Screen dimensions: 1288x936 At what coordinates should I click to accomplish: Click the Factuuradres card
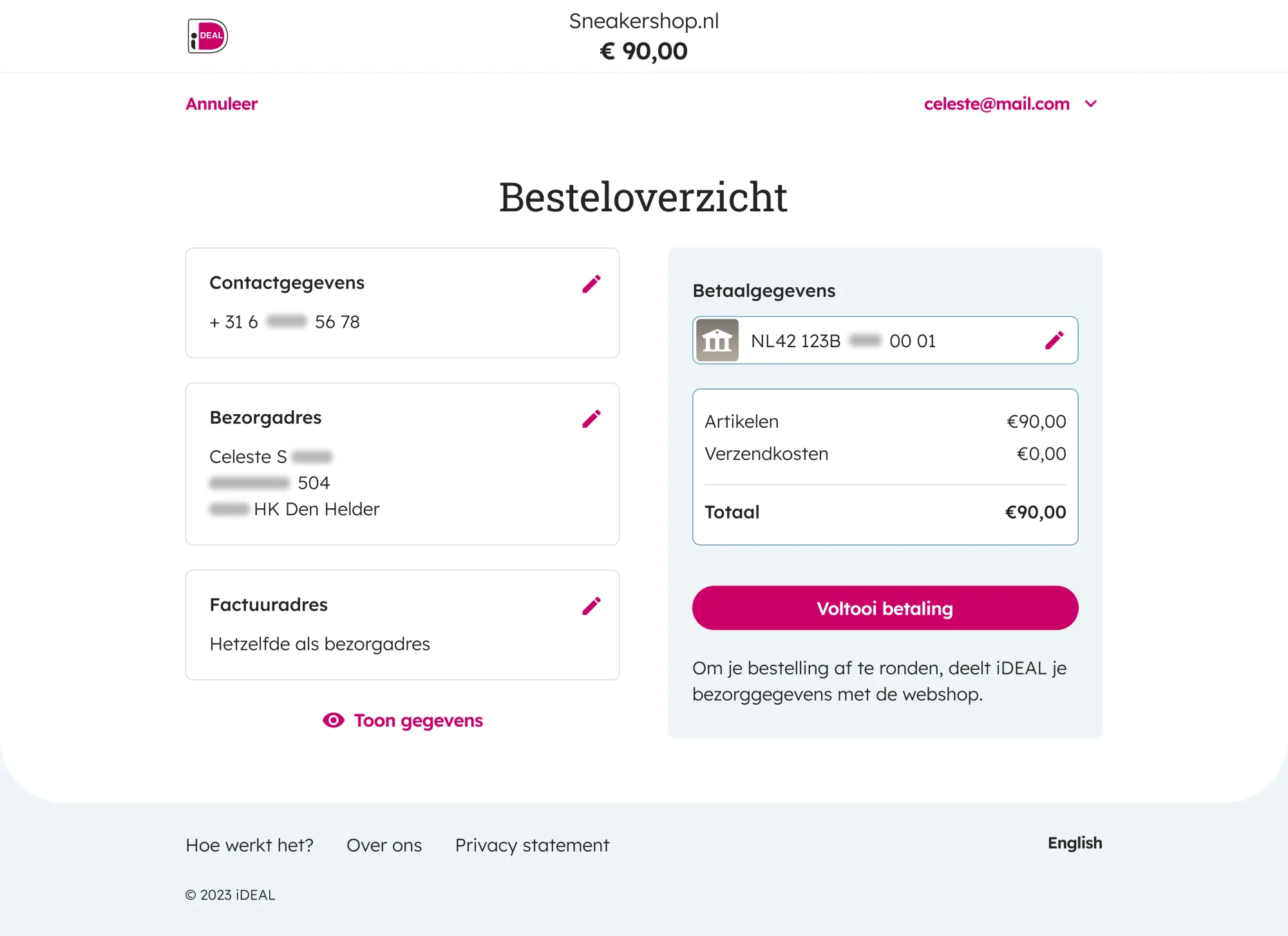(x=402, y=625)
